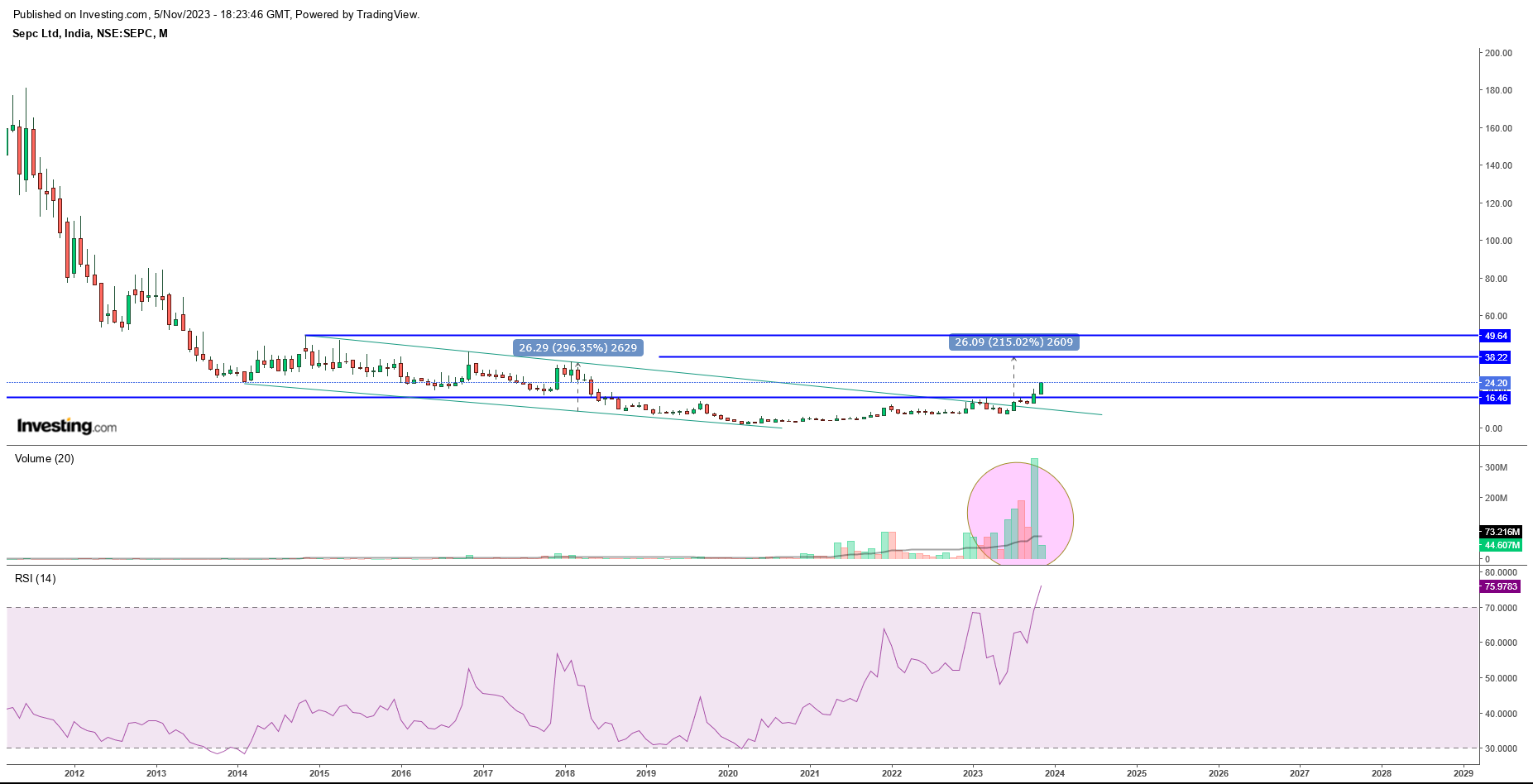Click the Published on Investing.com header text
Screen dimensions: 1533x784
pyautogui.click(x=216, y=15)
